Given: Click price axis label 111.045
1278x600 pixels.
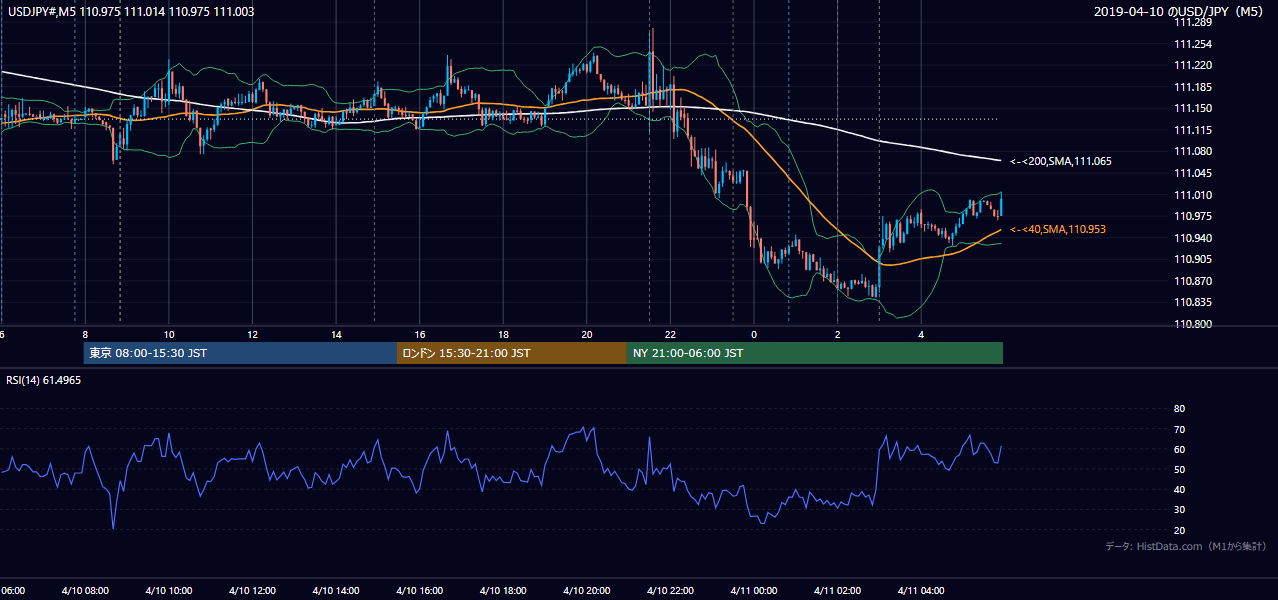Looking at the screenshot, I should point(1194,173).
